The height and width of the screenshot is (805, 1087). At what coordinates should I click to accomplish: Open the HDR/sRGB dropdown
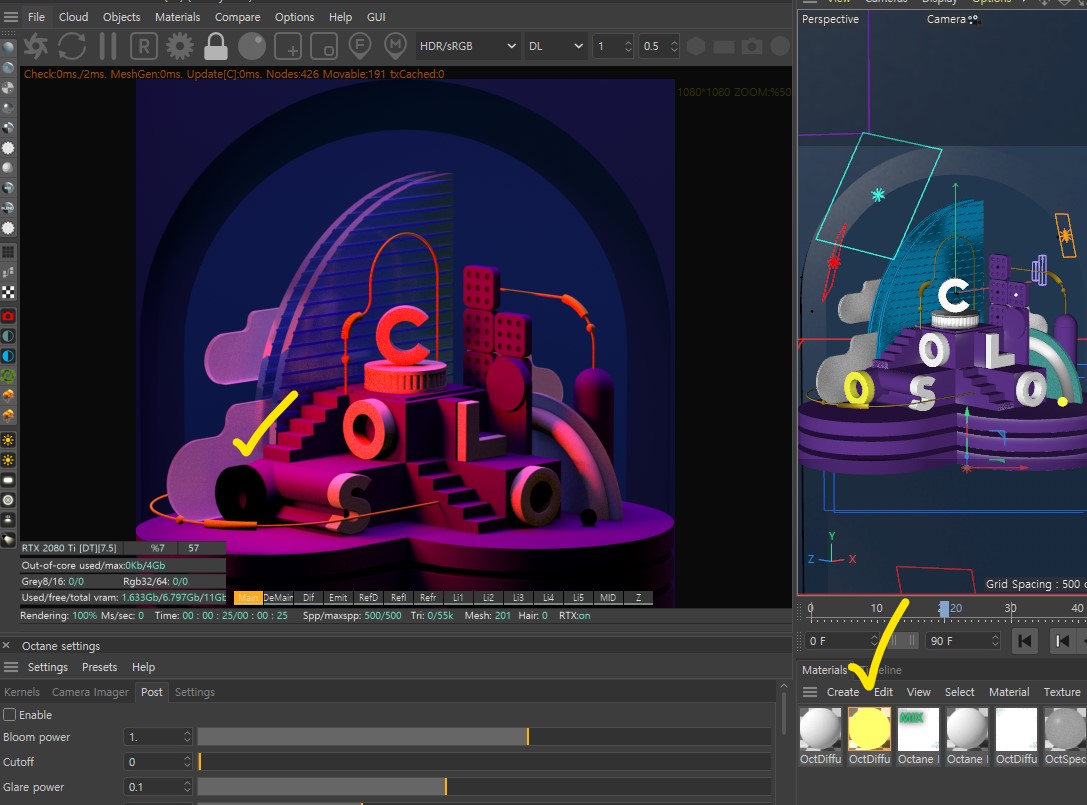(467, 46)
